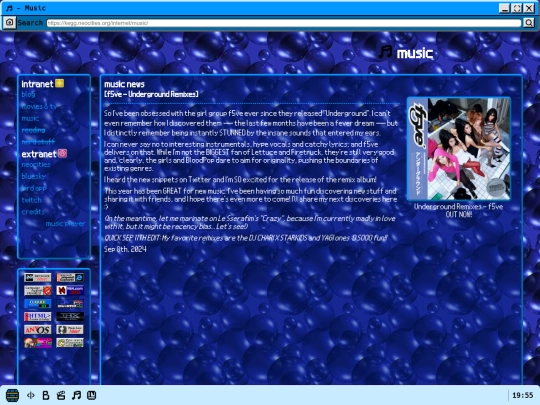Click the '[f5ve – Underground Remixes]' subtitle

[x=151, y=94]
